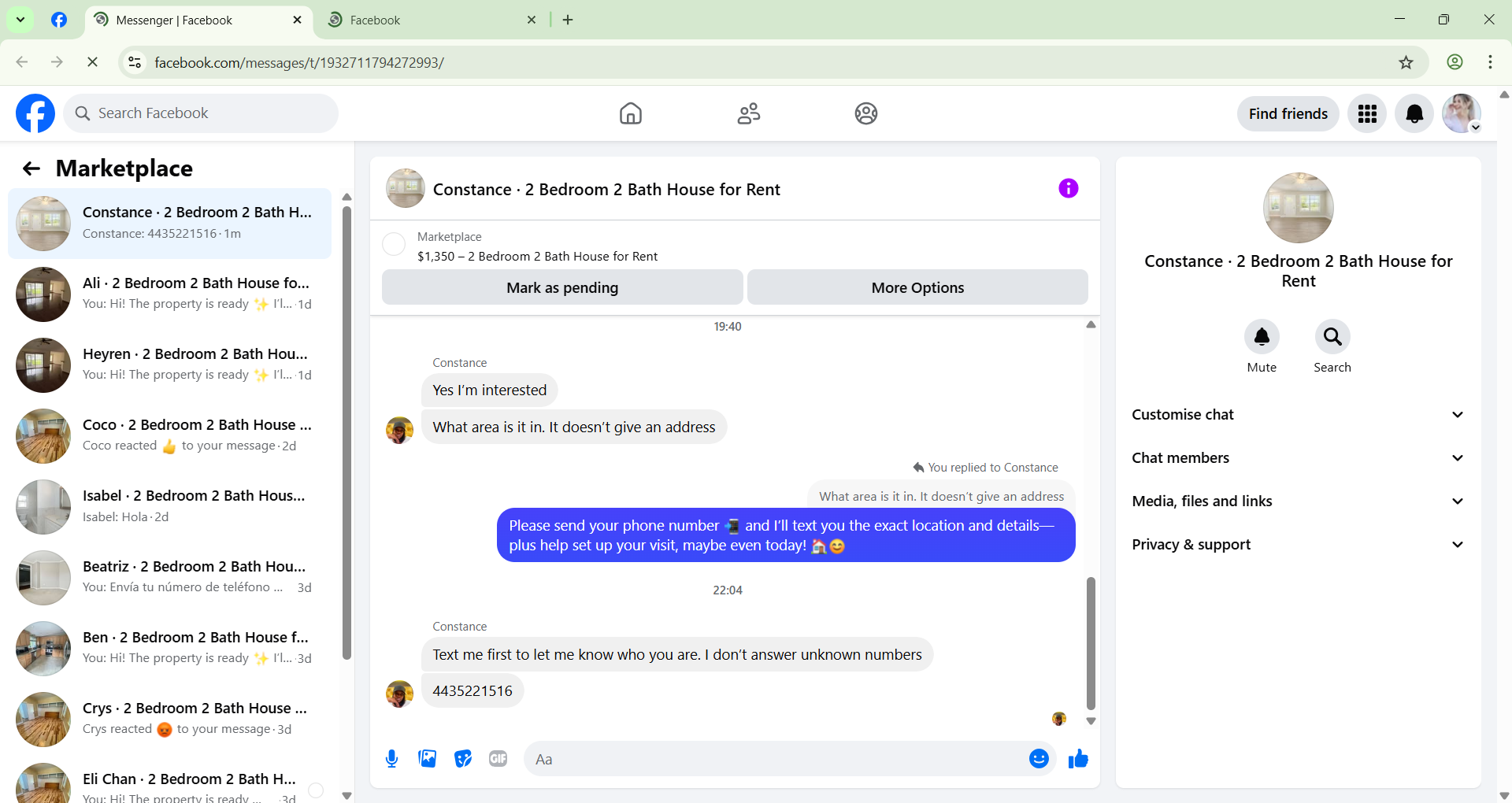Attach a photo or file icon

point(428,759)
